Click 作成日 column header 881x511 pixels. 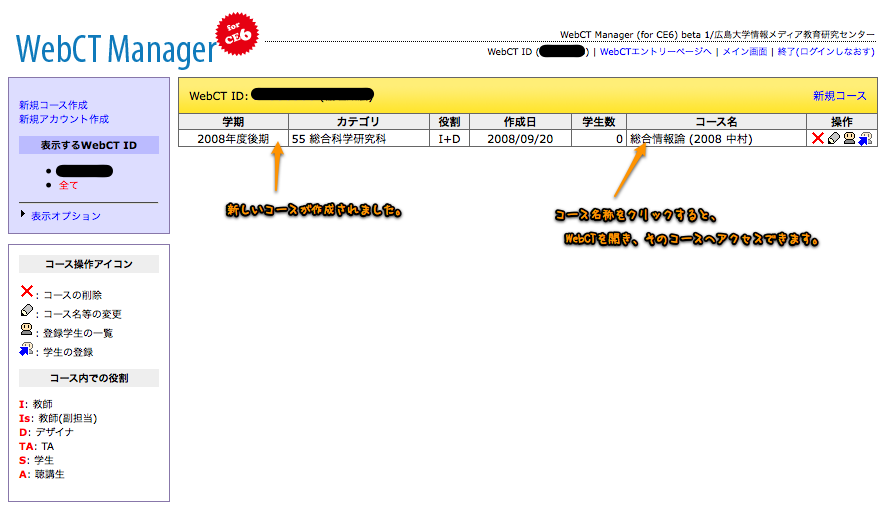(x=520, y=121)
